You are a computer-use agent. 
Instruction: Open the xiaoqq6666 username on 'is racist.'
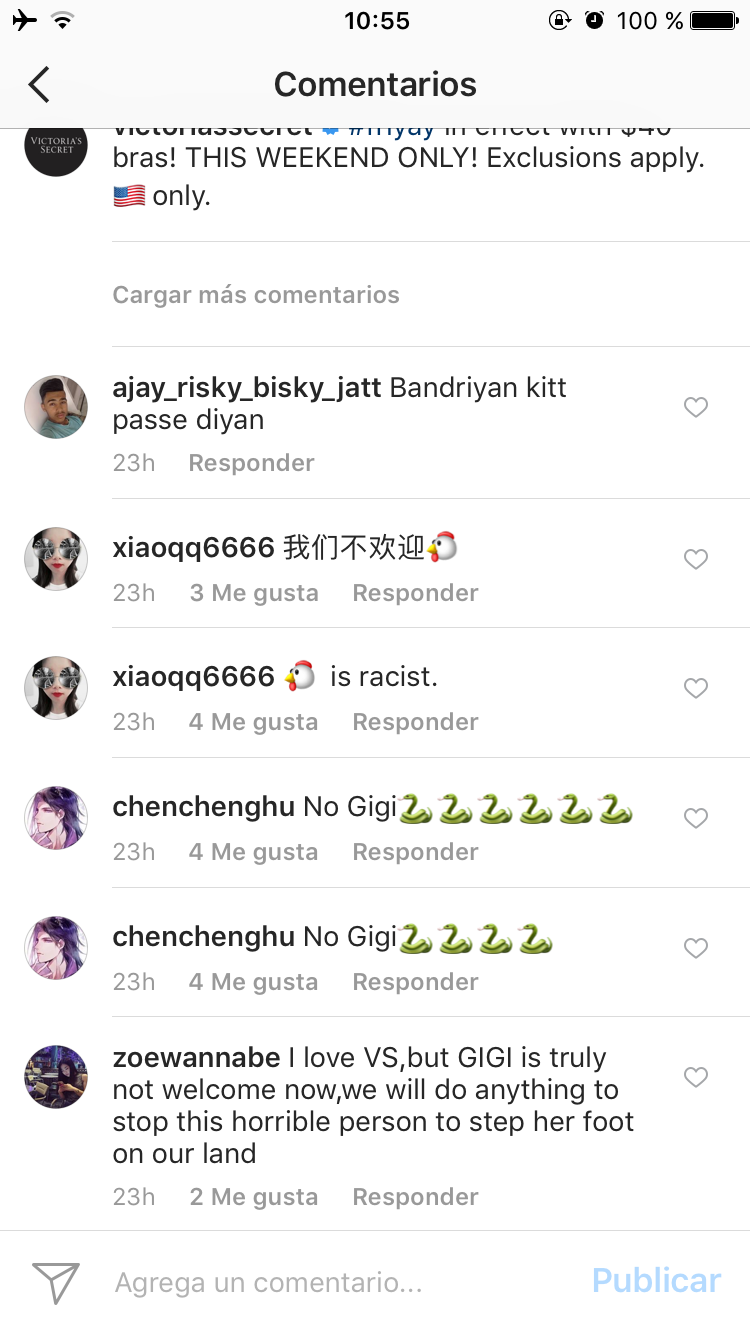click(x=193, y=677)
